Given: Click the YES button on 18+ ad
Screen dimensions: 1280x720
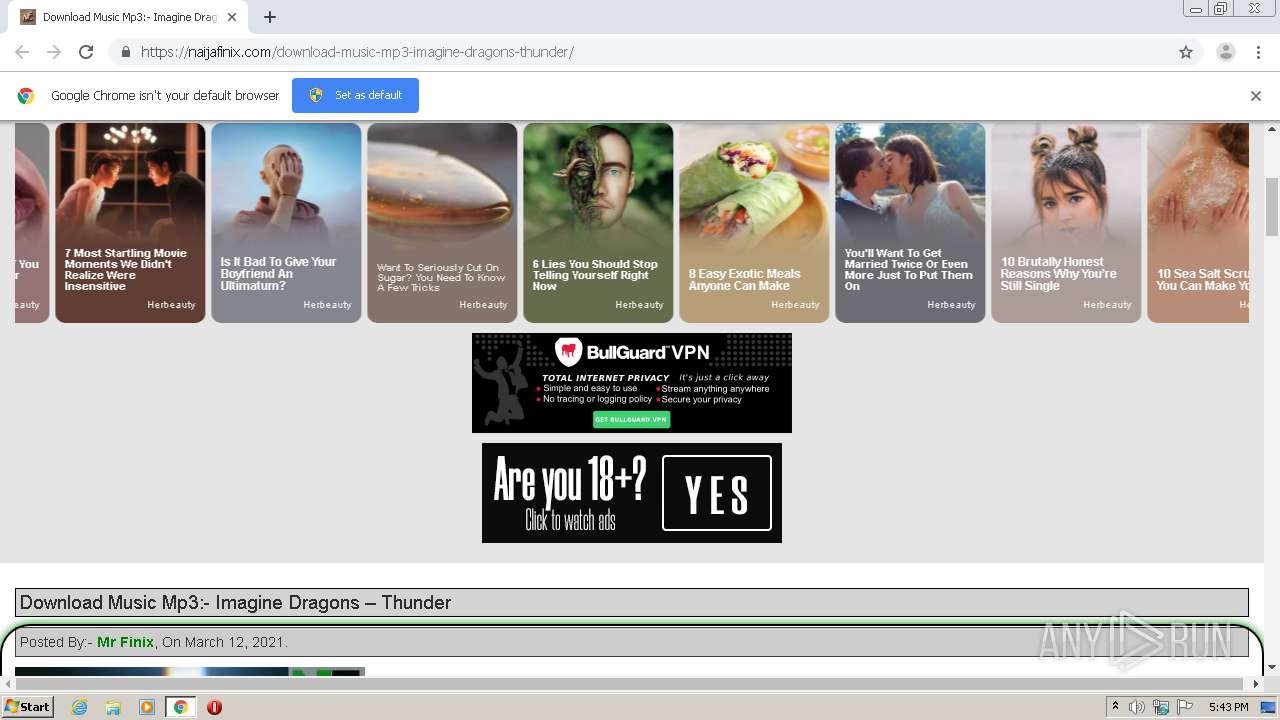Looking at the screenshot, I should tap(717, 493).
